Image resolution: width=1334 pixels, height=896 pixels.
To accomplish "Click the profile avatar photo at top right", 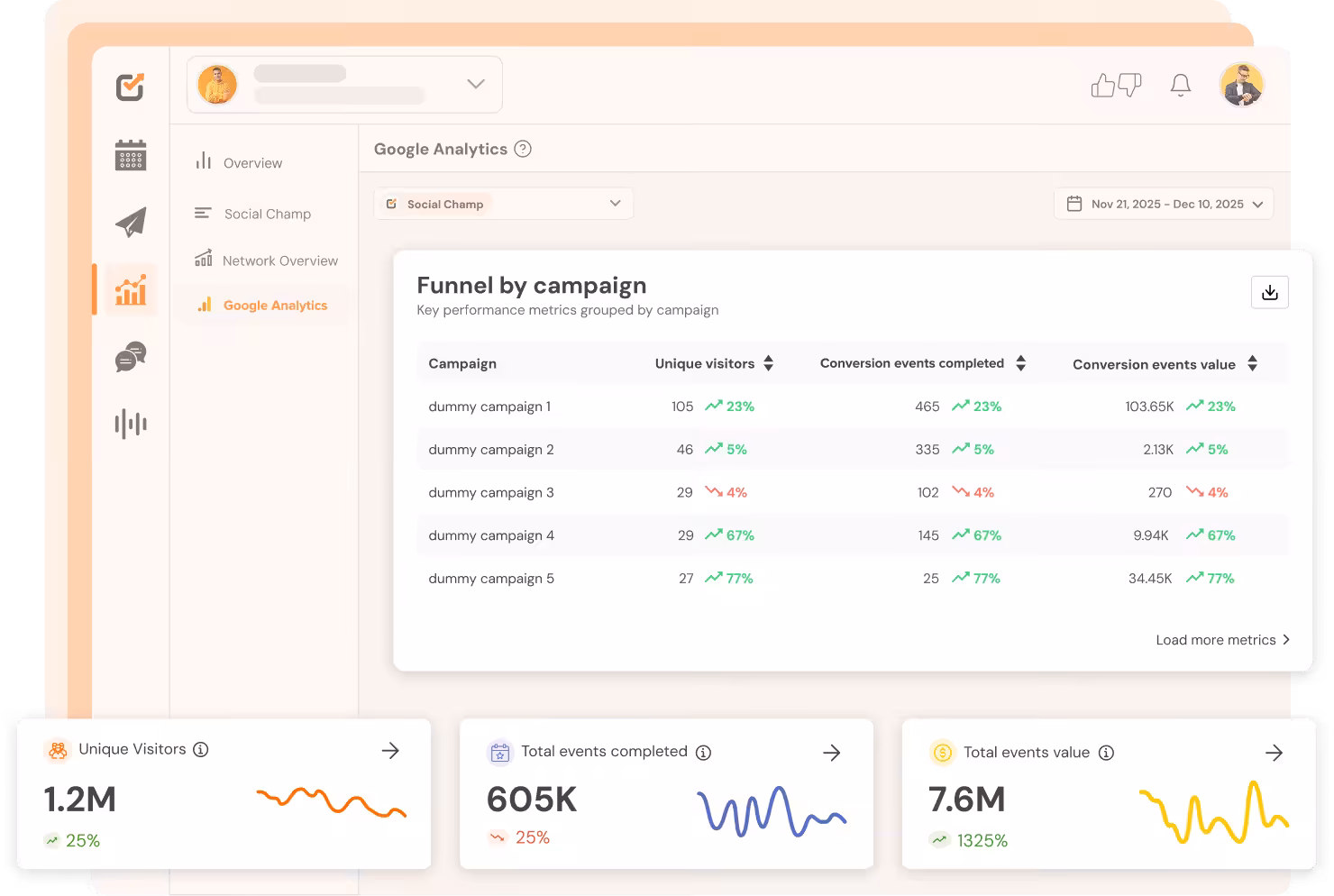I will (1242, 84).
